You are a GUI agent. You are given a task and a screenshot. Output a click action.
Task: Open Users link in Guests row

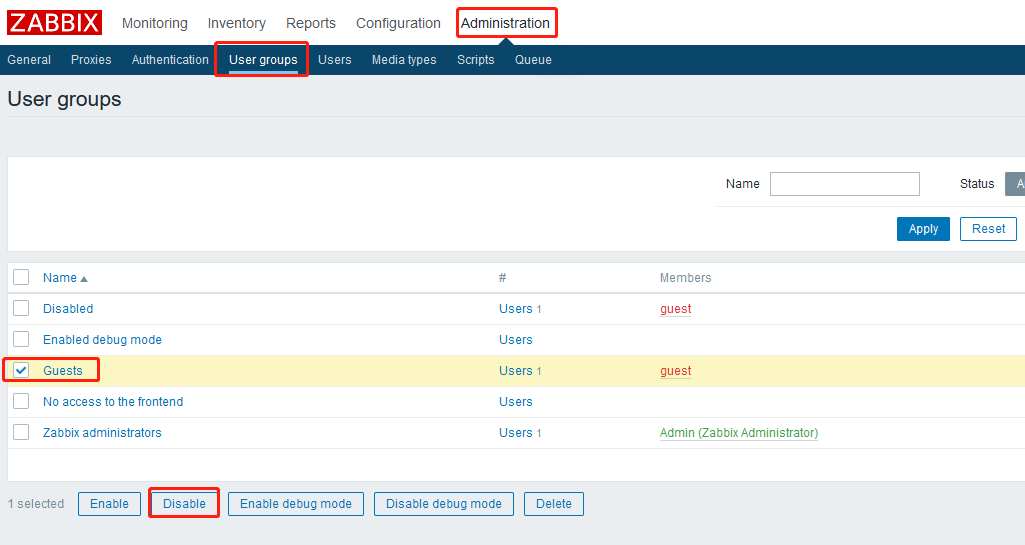pos(516,371)
